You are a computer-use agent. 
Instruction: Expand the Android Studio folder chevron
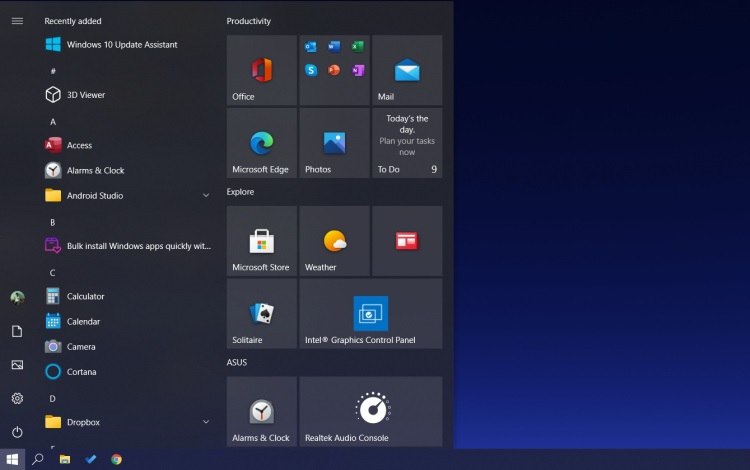tap(206, 196)
